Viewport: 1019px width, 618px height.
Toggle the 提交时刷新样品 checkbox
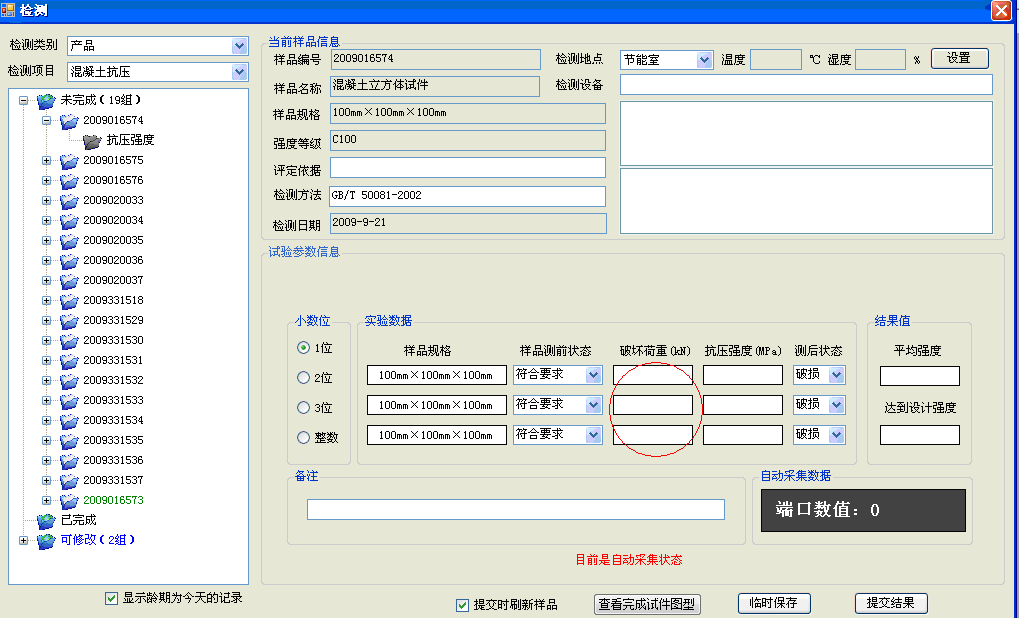462,605
